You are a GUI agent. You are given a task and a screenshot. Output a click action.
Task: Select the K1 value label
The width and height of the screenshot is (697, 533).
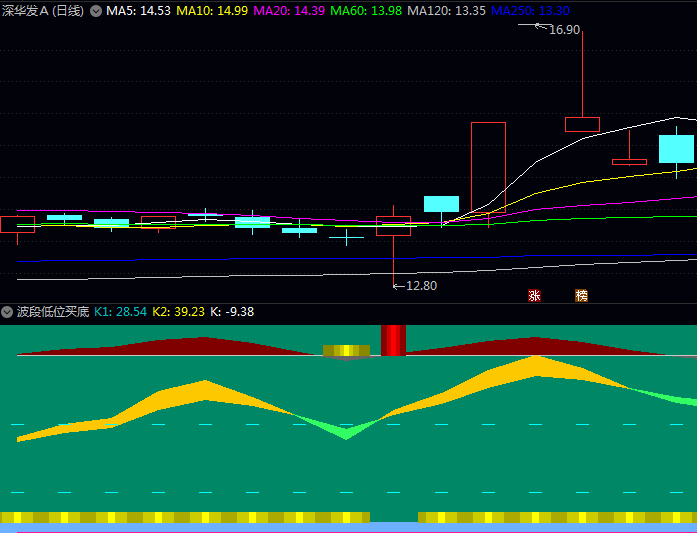(x=120, y=312)
